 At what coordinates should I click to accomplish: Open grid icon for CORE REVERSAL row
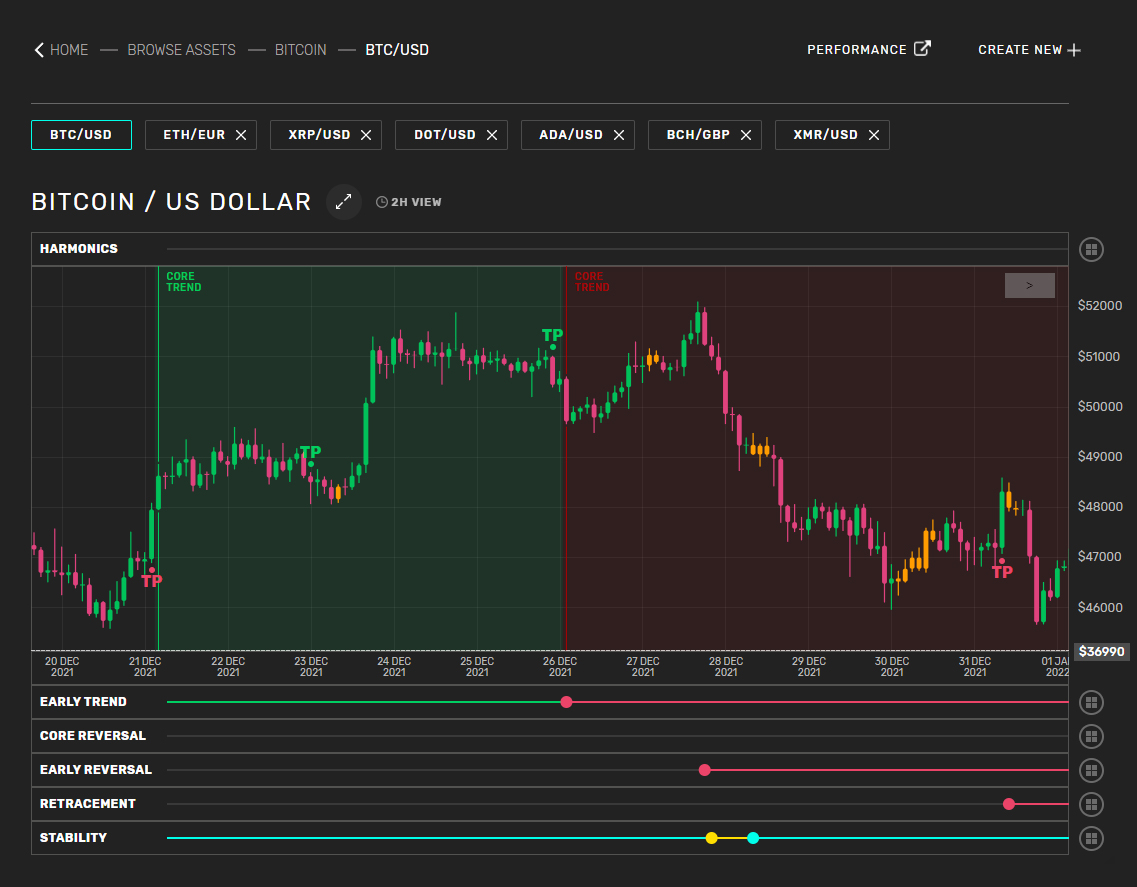coord(1091,736)
